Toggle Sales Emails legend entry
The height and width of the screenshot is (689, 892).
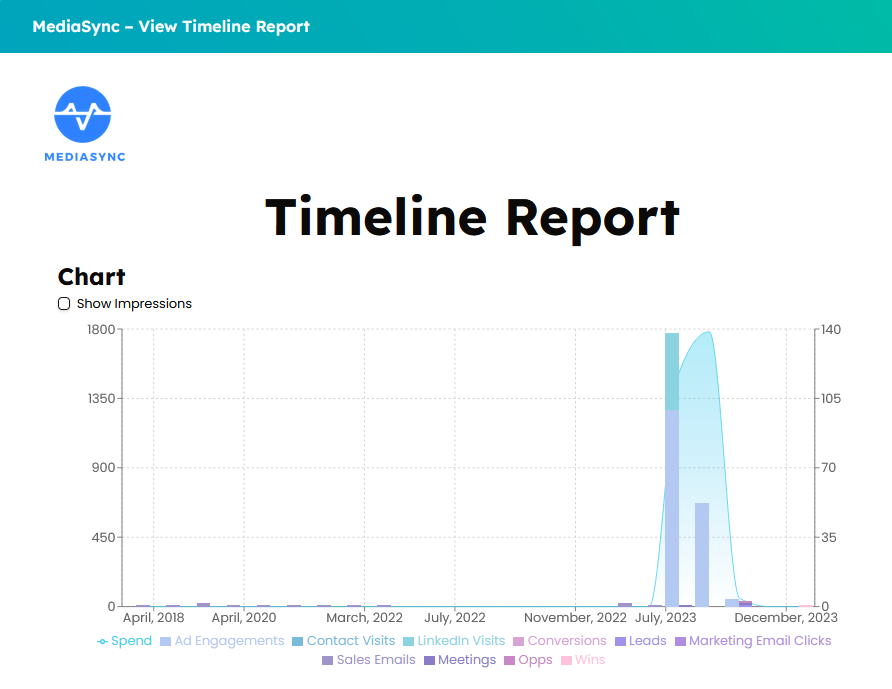[x=369, y=660]
